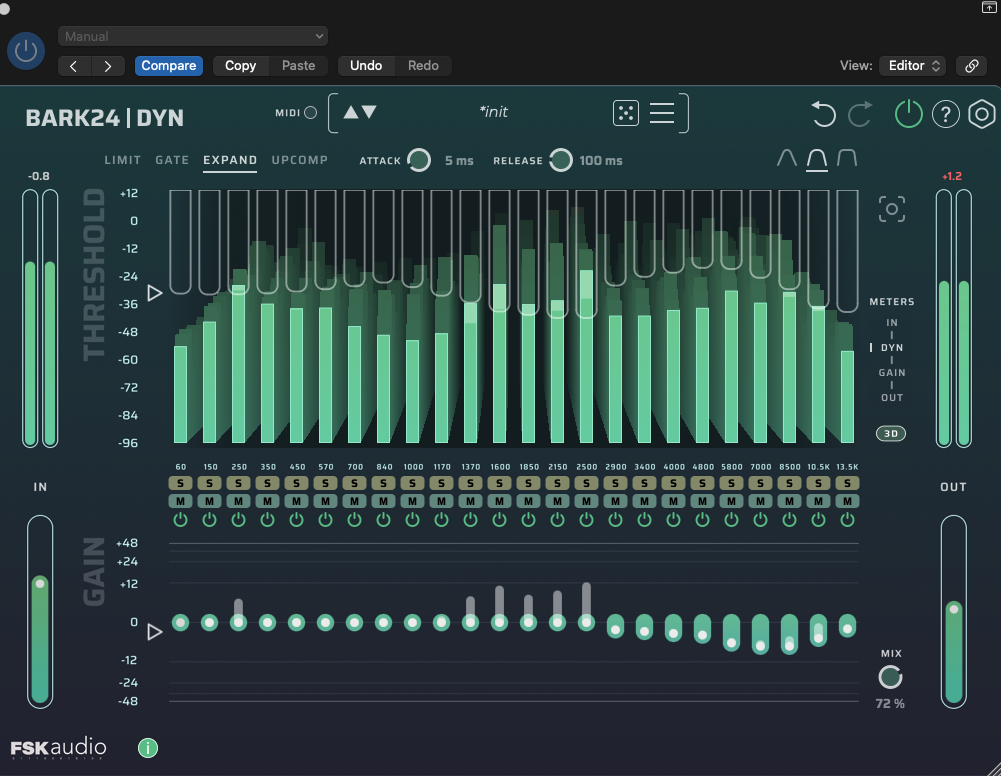Select the EXPAND mode tab
The image size is (1001, 776).
click(x=230, y=160)
